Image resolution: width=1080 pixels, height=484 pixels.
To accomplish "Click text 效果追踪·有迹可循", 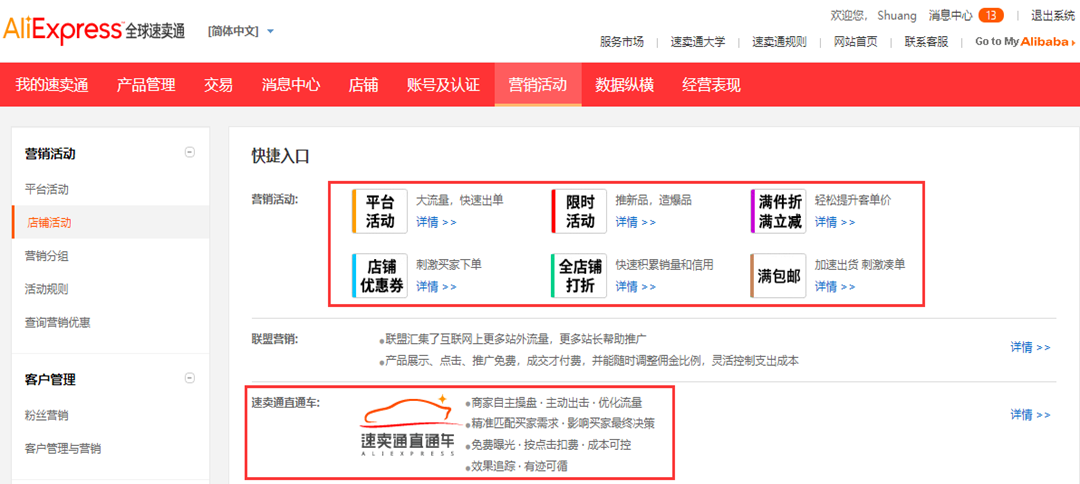I will 517,466.
